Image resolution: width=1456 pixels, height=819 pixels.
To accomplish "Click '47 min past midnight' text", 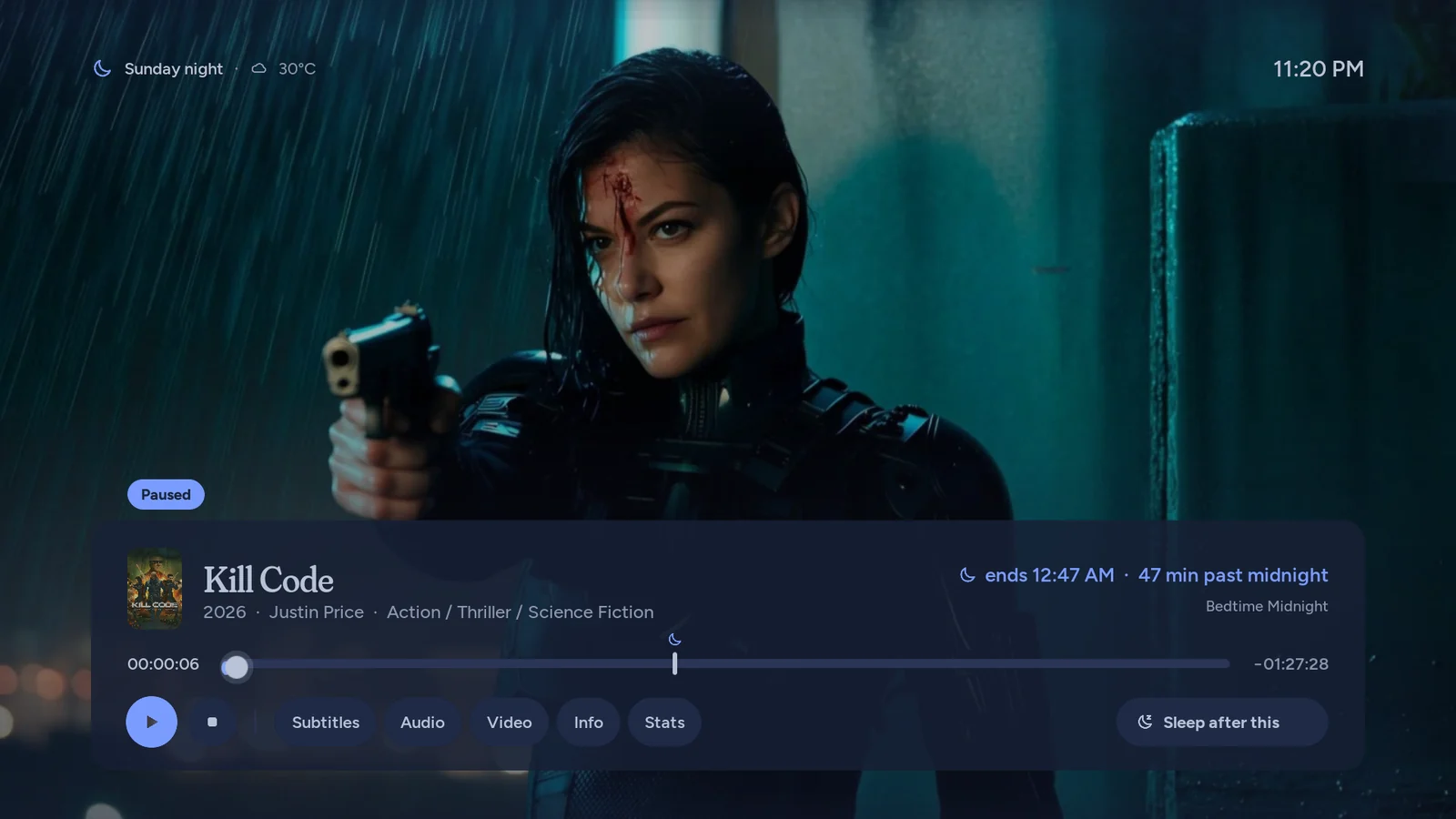I will pos(1233,575).
